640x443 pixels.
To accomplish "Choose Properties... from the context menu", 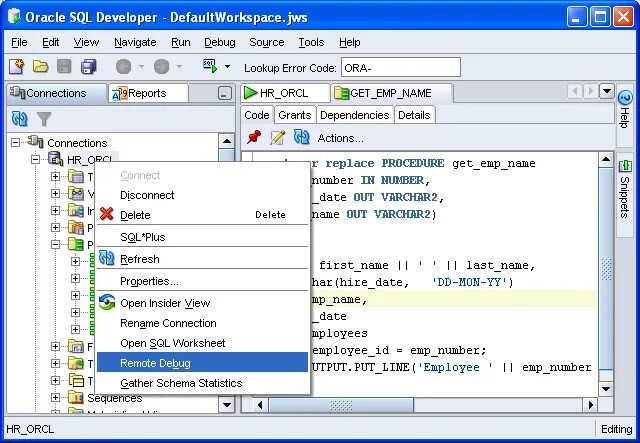I will [x=202, y=281].
